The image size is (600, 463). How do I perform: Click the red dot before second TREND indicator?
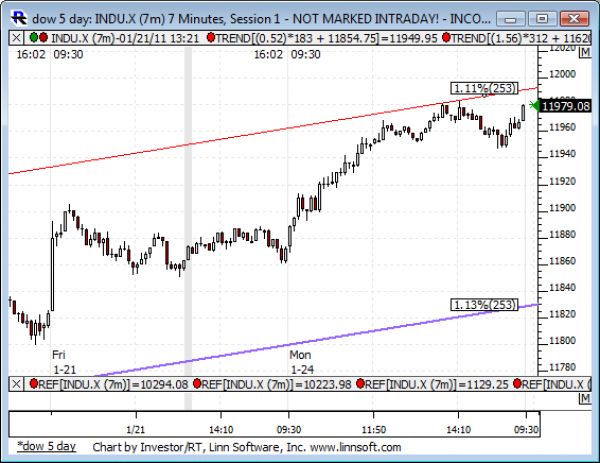coord(446,37)
